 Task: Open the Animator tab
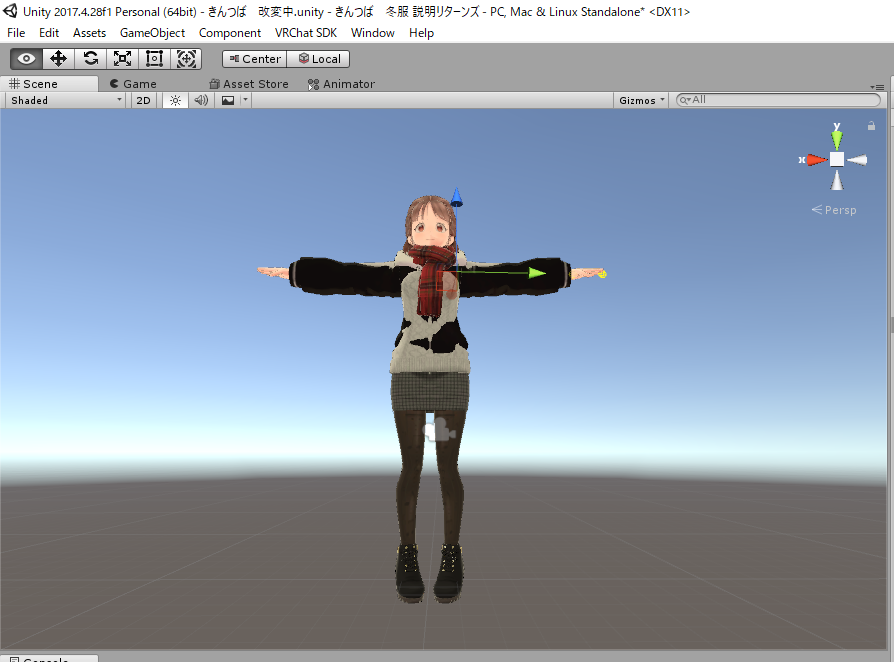point(341,84)
